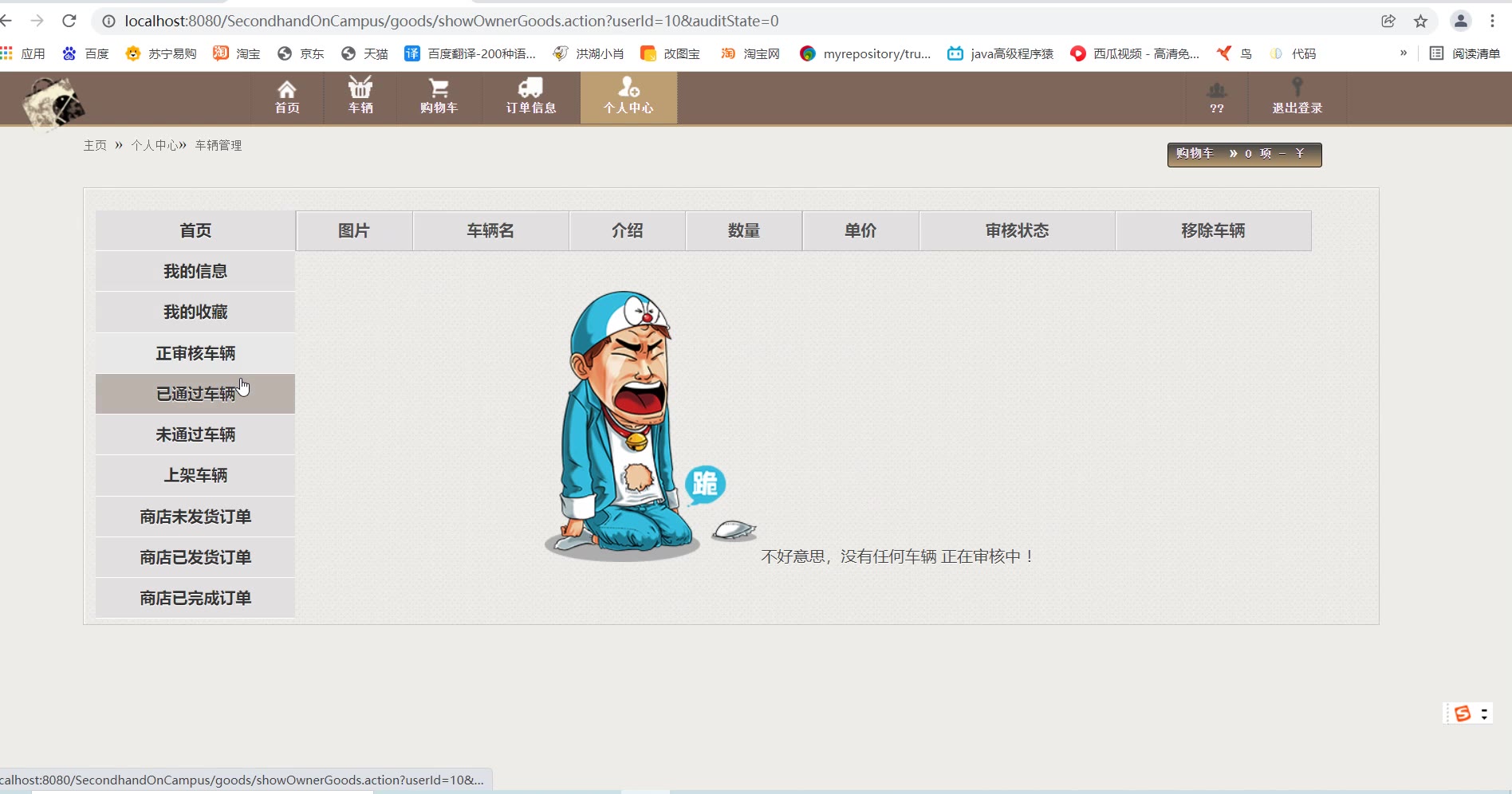Select 首页 in the sidebar menu
Screen dimensions: 1512x794
(x=195, y=230)
